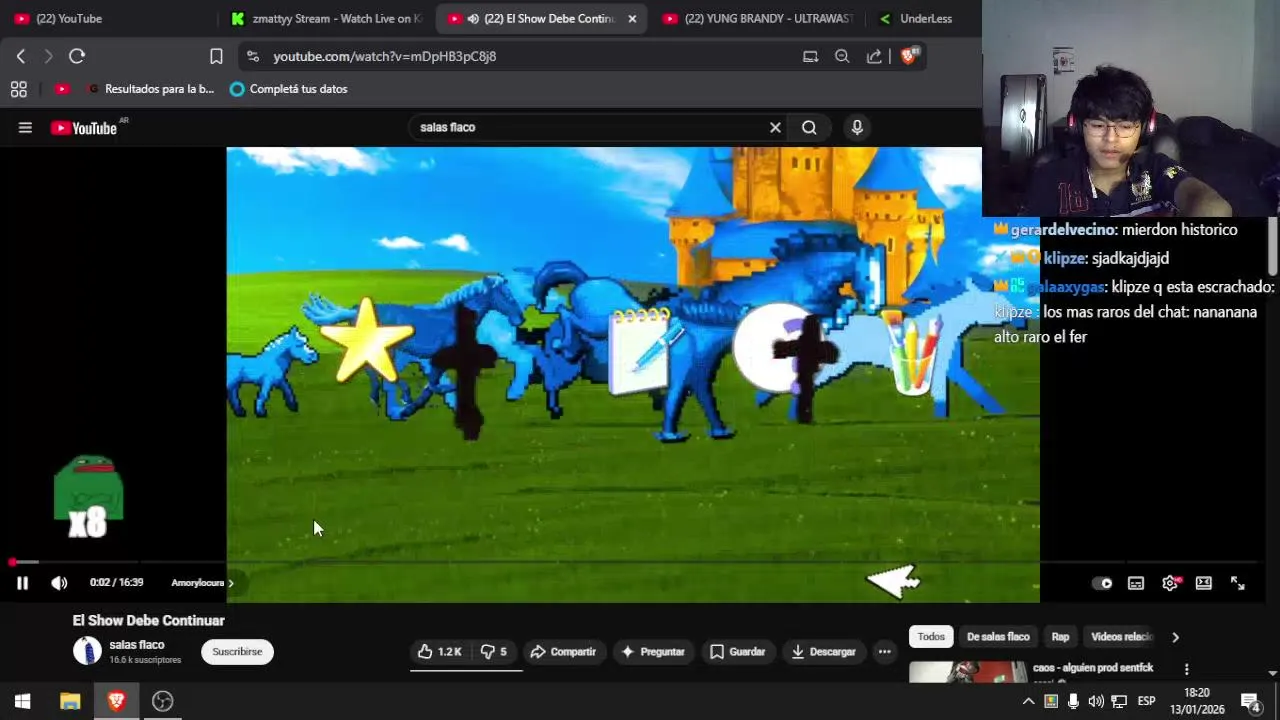Seek on the red video progress bar
1280x720 pixels.
click(x=640, y=563)
